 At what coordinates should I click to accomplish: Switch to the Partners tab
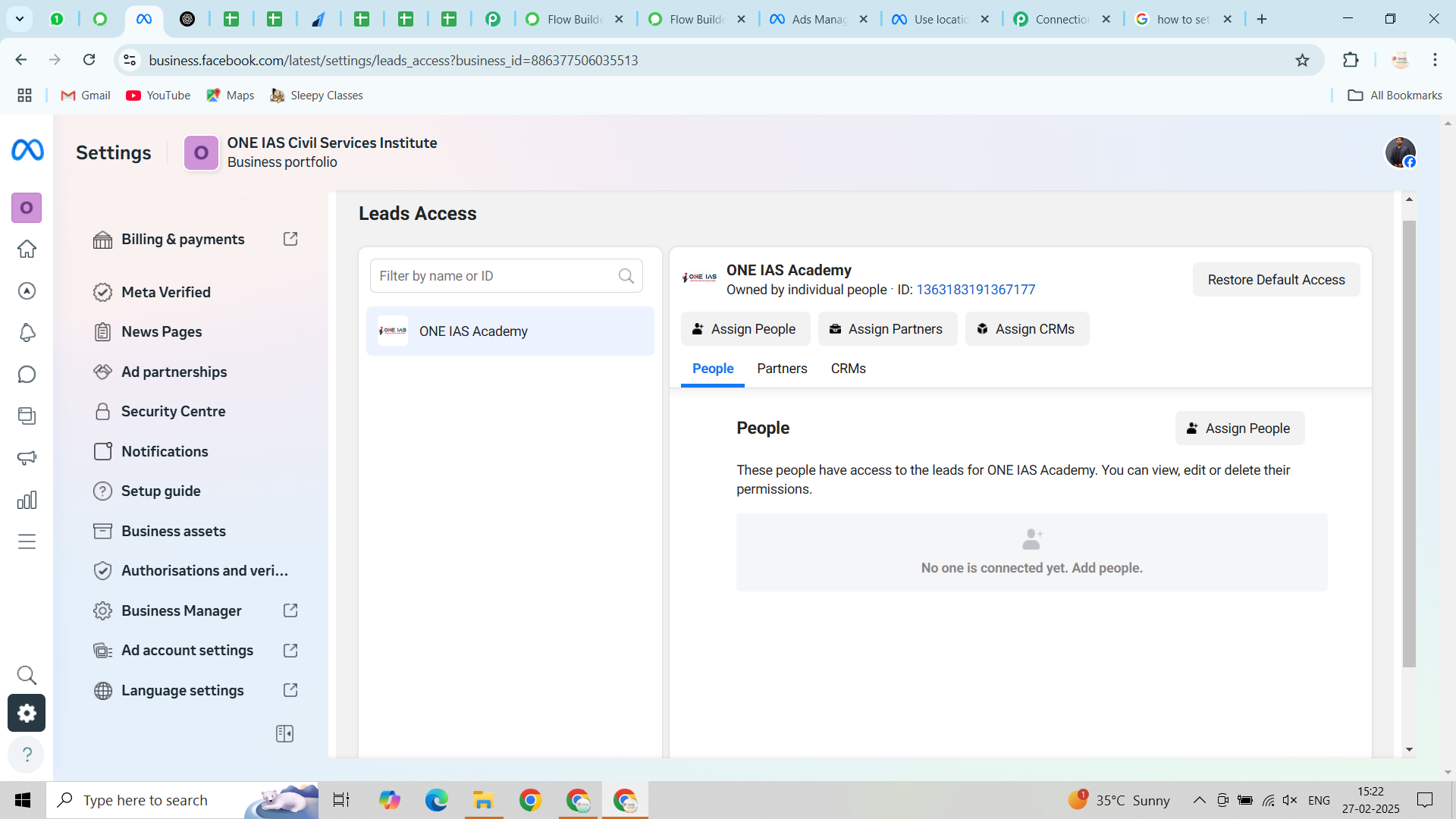click(782, 369)
